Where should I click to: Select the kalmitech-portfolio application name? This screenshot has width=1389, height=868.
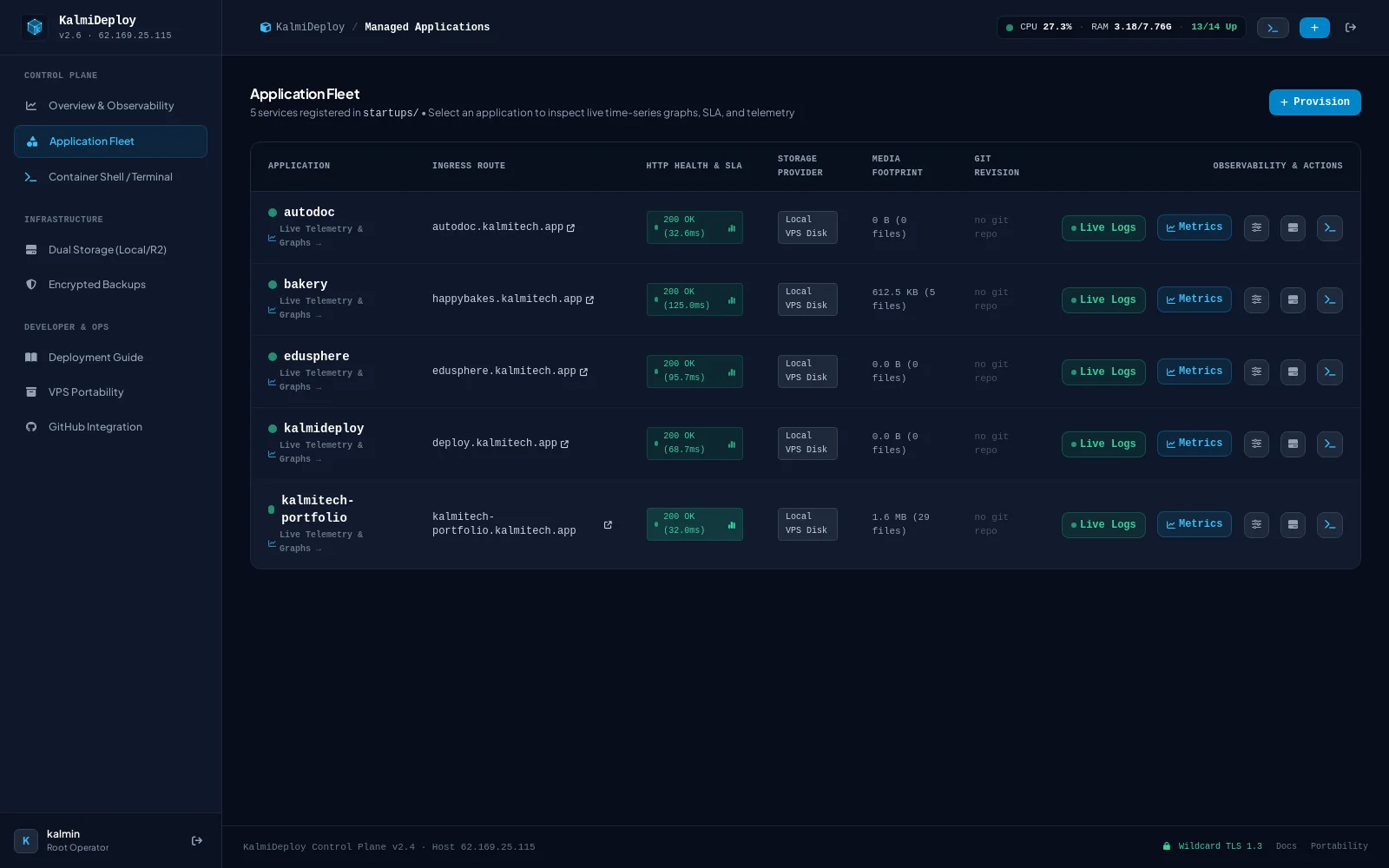coord(318,510)
